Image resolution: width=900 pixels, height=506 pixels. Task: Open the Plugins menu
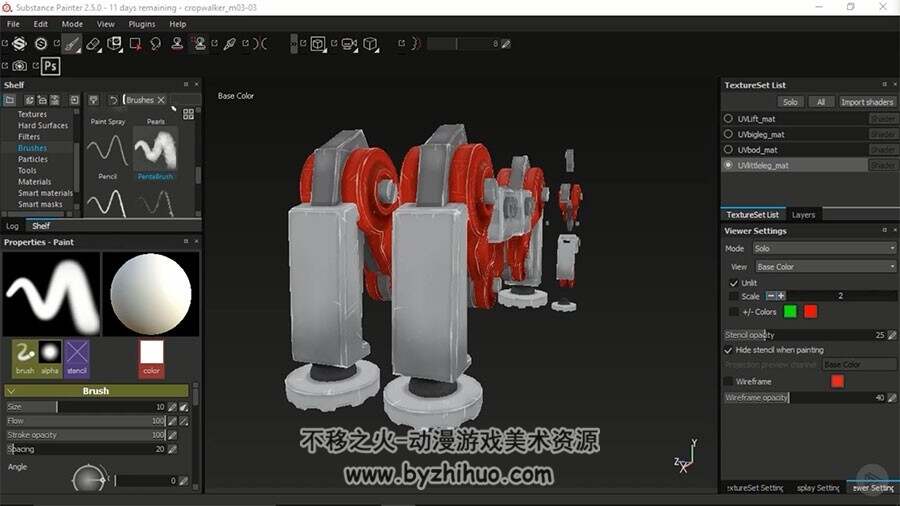click(x=142, y=24)
